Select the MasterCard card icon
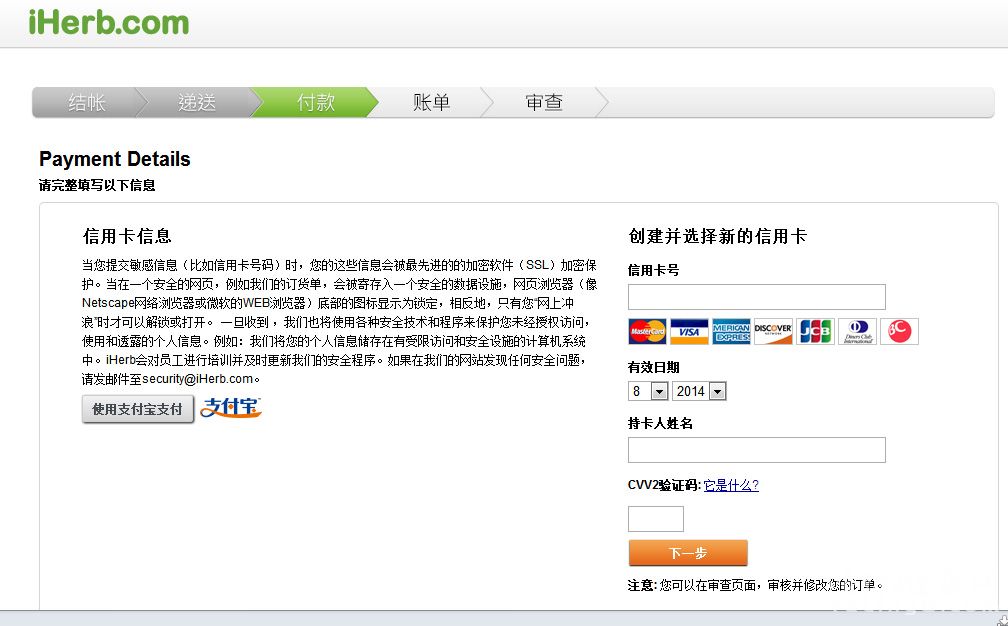 coord(647,332)
